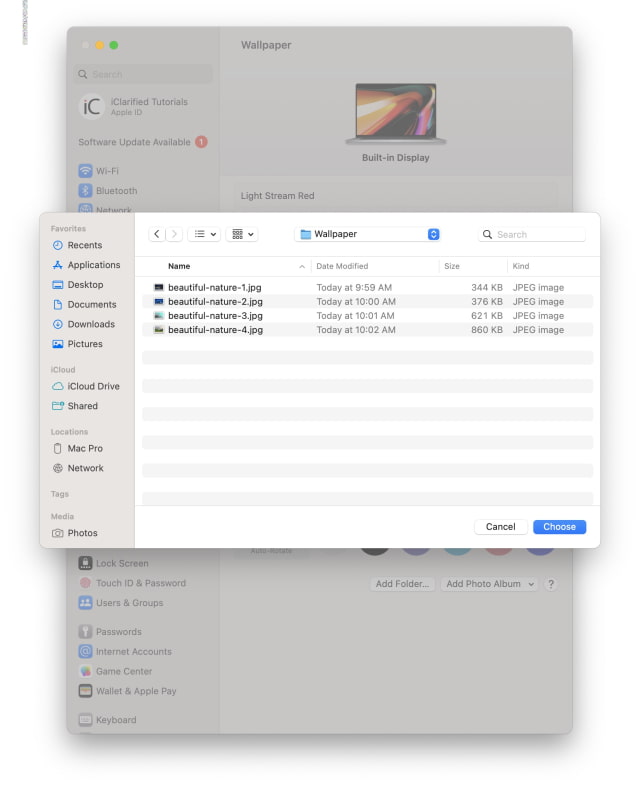Viewport: 640px width, 786px height.
Task: Click the Choose button
Action: pyautogui.click(x=559, y=527)
